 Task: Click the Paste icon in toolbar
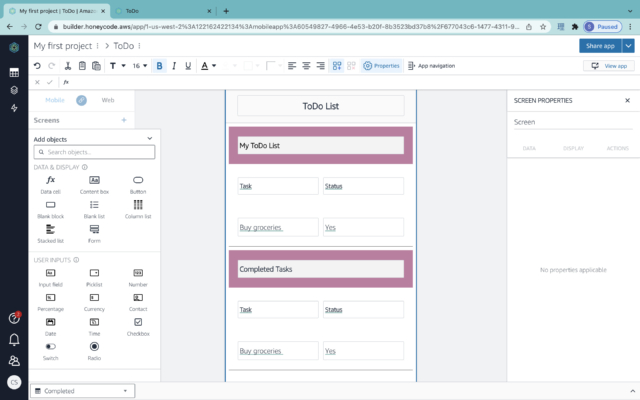[x=96, y=66]
